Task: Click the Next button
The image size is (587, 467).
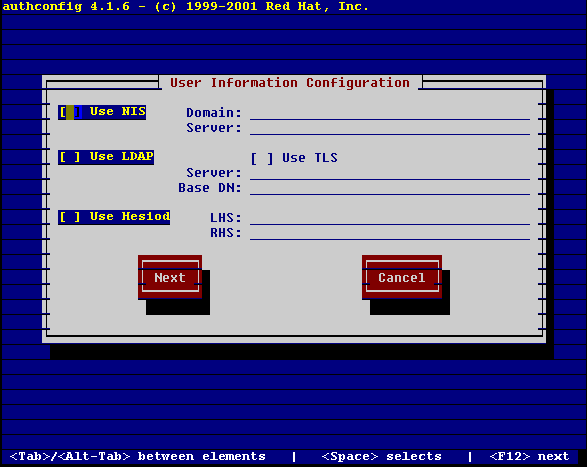Action: click(170, 277)
